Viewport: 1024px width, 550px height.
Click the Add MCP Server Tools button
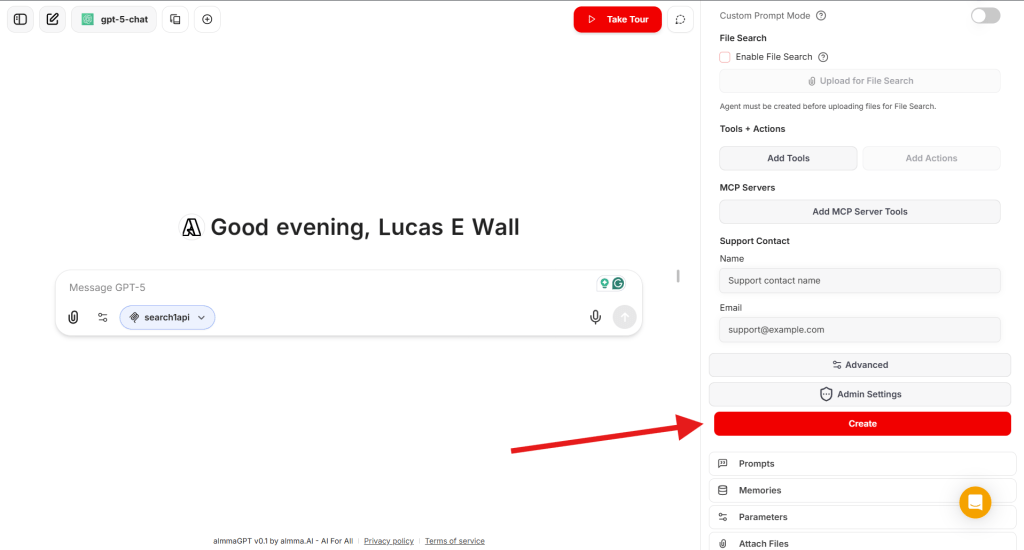click(x=860, y=212)
